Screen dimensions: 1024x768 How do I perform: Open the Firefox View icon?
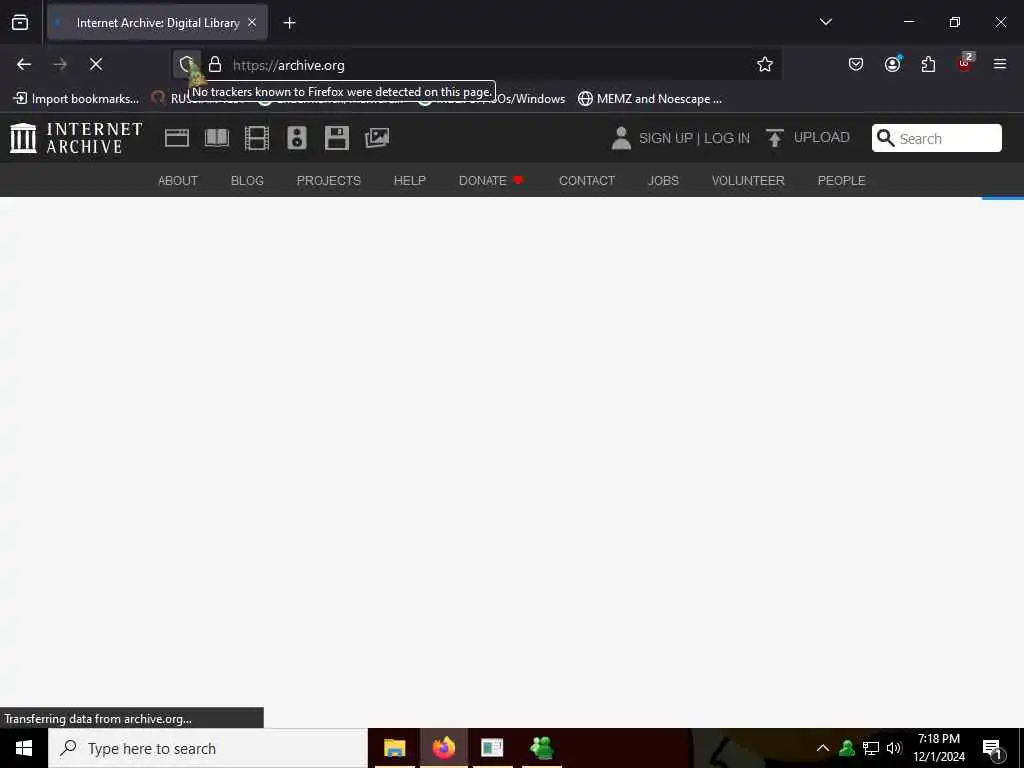pyautogui.click(x=20, y=23)
